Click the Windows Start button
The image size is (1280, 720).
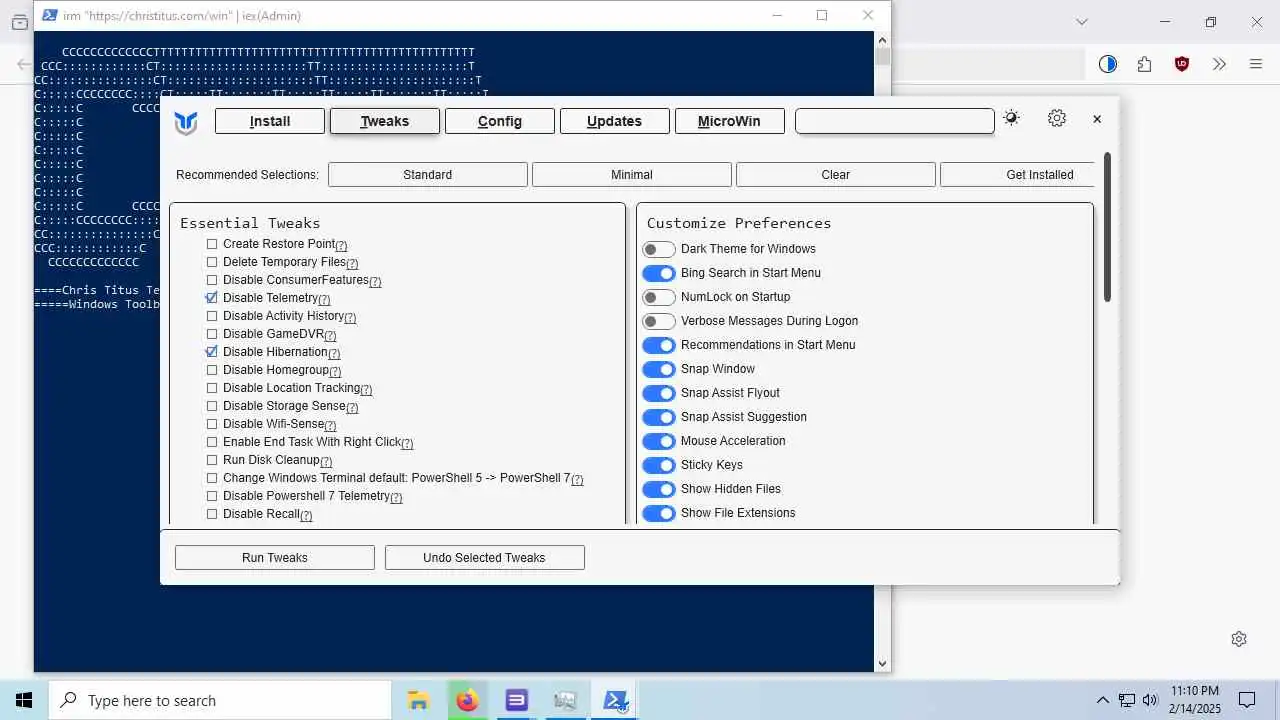24,700
